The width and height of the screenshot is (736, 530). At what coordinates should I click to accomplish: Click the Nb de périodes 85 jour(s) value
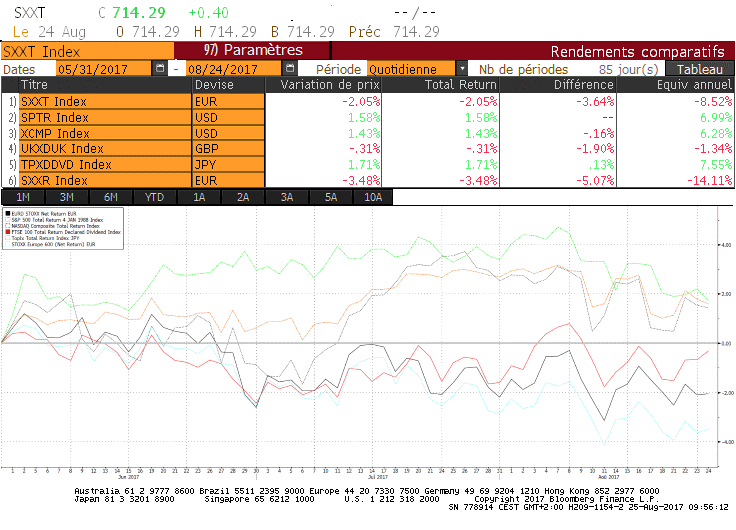pos(629,69)
